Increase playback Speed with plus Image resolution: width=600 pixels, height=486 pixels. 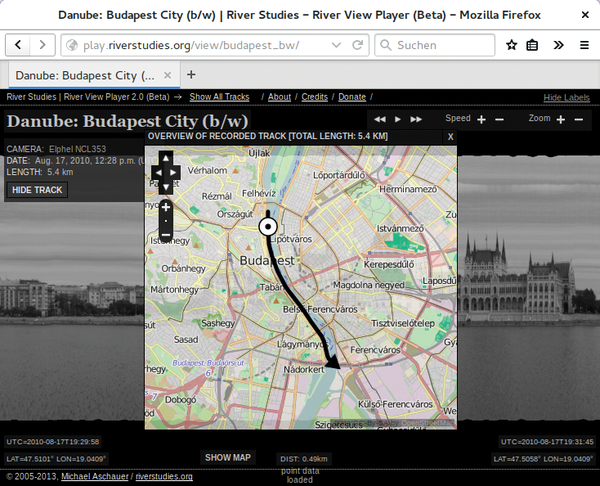tap(481, 119)
